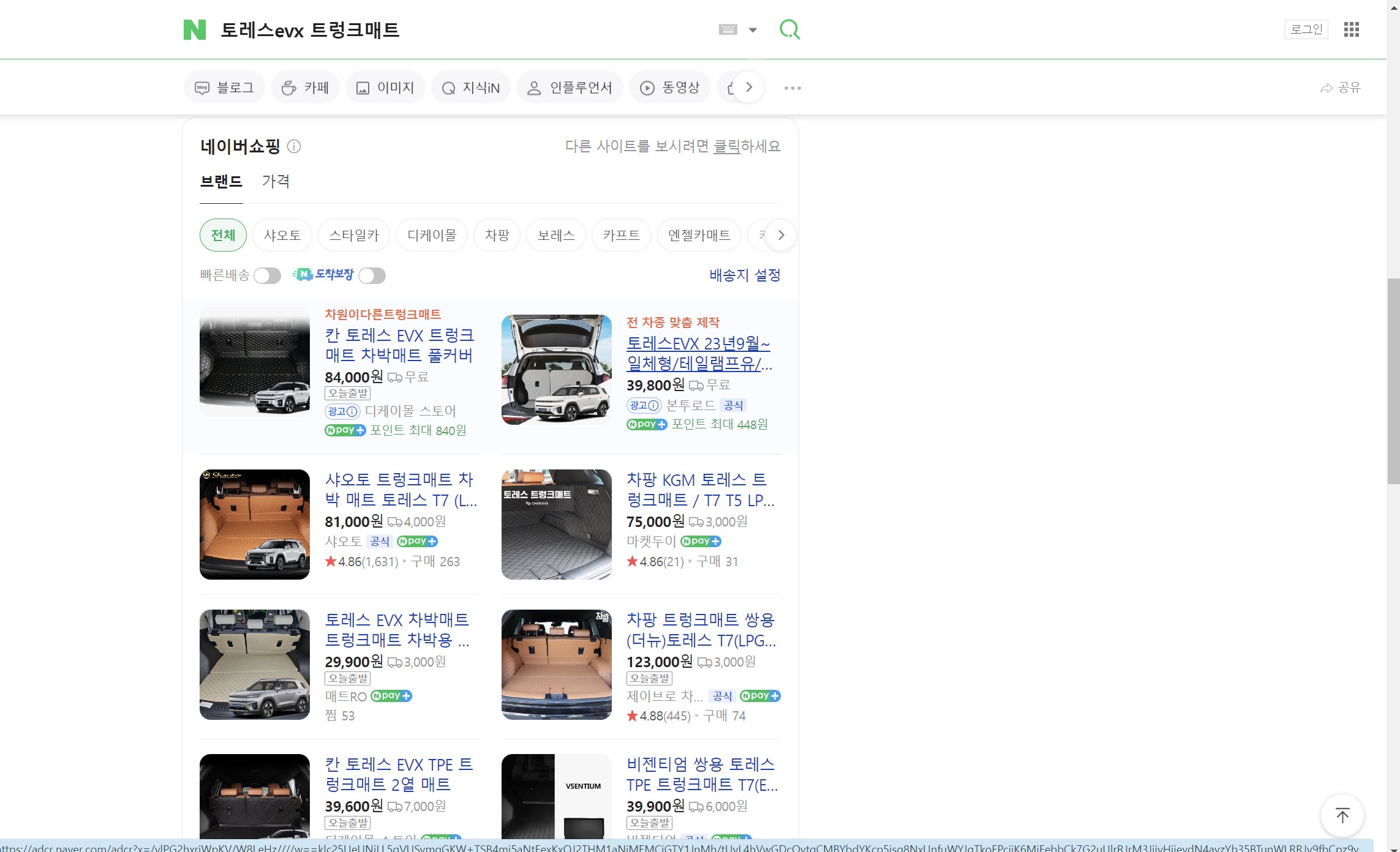Open the 블로그 search tab
Image resolution: width=1400 pixels, height=852 pixels.
224,88
